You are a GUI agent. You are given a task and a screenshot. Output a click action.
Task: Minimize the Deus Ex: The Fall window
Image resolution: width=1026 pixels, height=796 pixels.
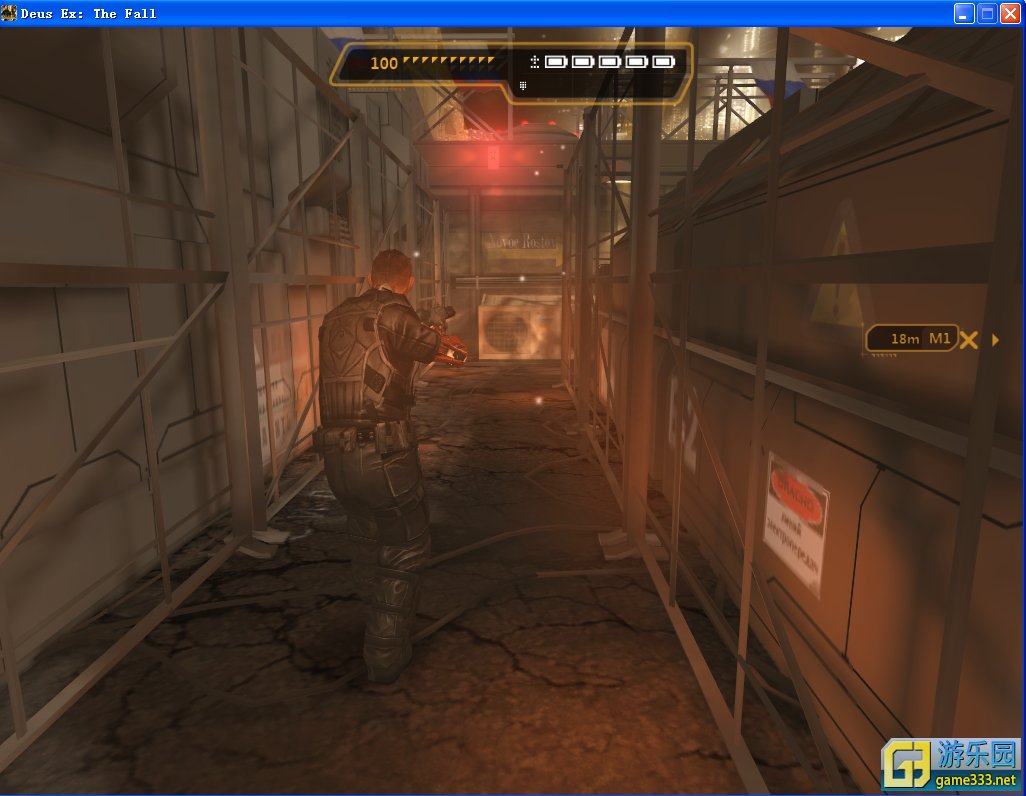[964, 13]
